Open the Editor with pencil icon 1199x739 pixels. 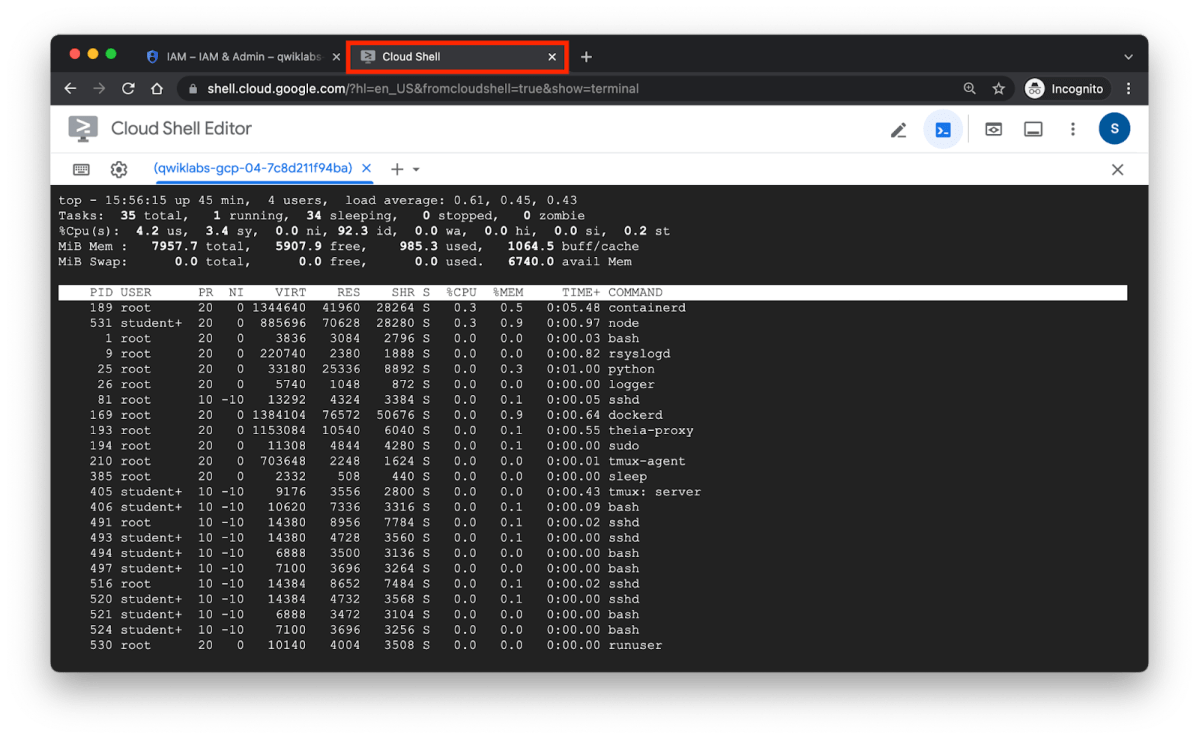coord(898,129)
